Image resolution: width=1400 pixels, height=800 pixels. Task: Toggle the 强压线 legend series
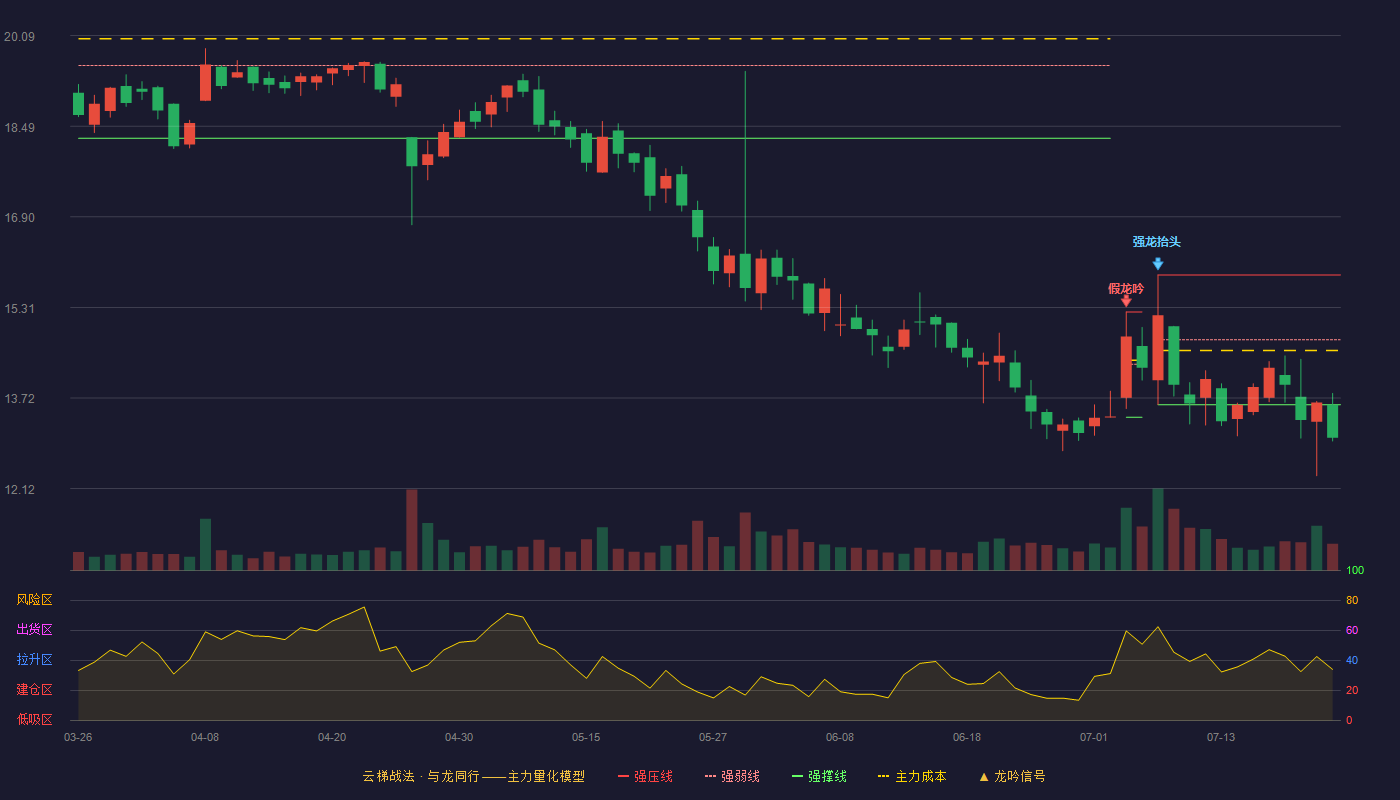(645, 776)
